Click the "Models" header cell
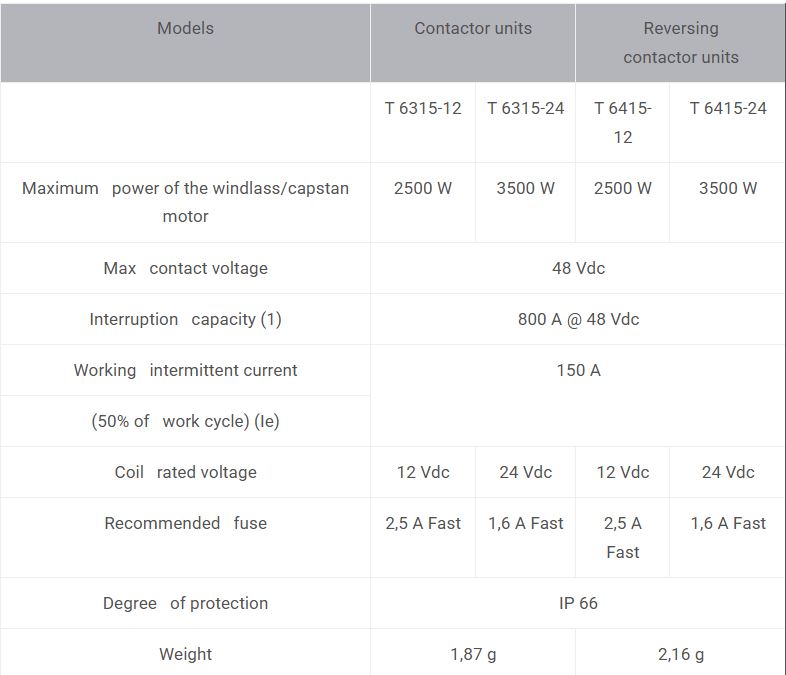This screenshot has width=786, height=675. point(185,28)
